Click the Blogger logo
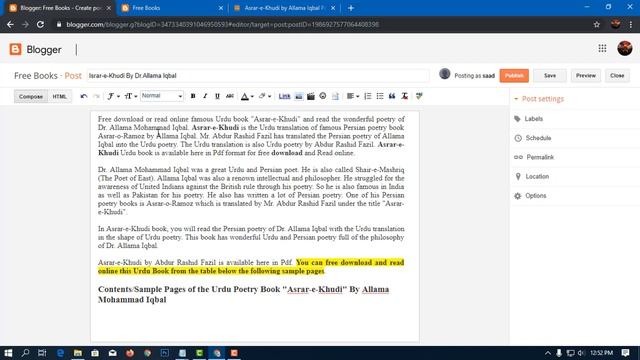 pyautogui.click(x=36, y=49)
